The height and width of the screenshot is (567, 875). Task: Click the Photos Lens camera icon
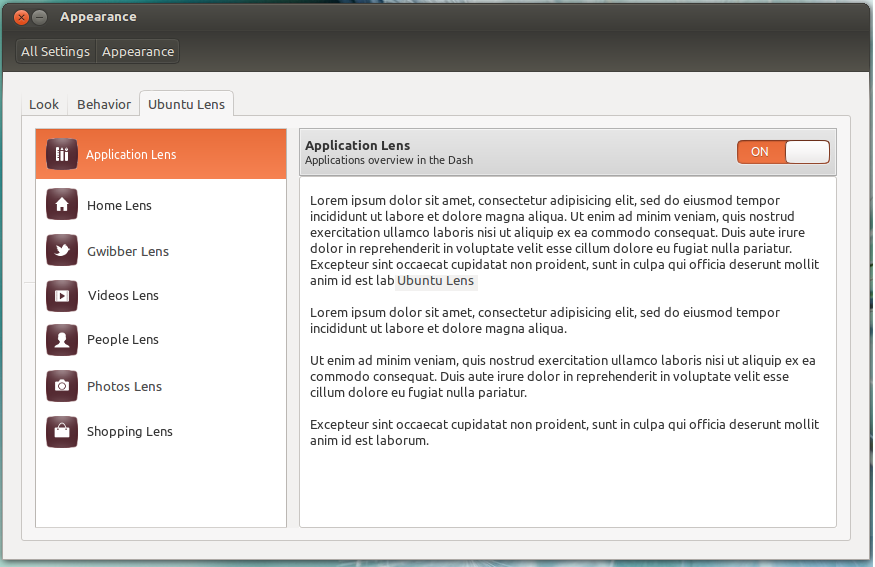coord(62,386)
